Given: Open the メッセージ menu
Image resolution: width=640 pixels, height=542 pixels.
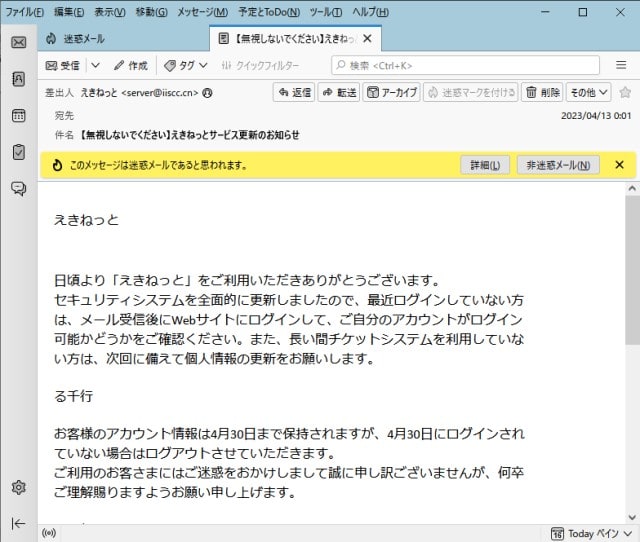Looking at the screenshot, I should pos(202,12).
